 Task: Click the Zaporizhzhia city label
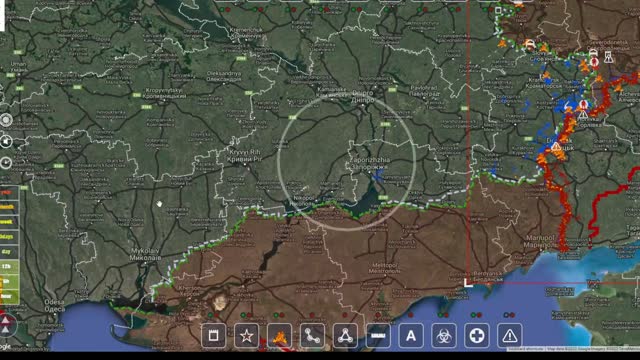coord(370,163)
